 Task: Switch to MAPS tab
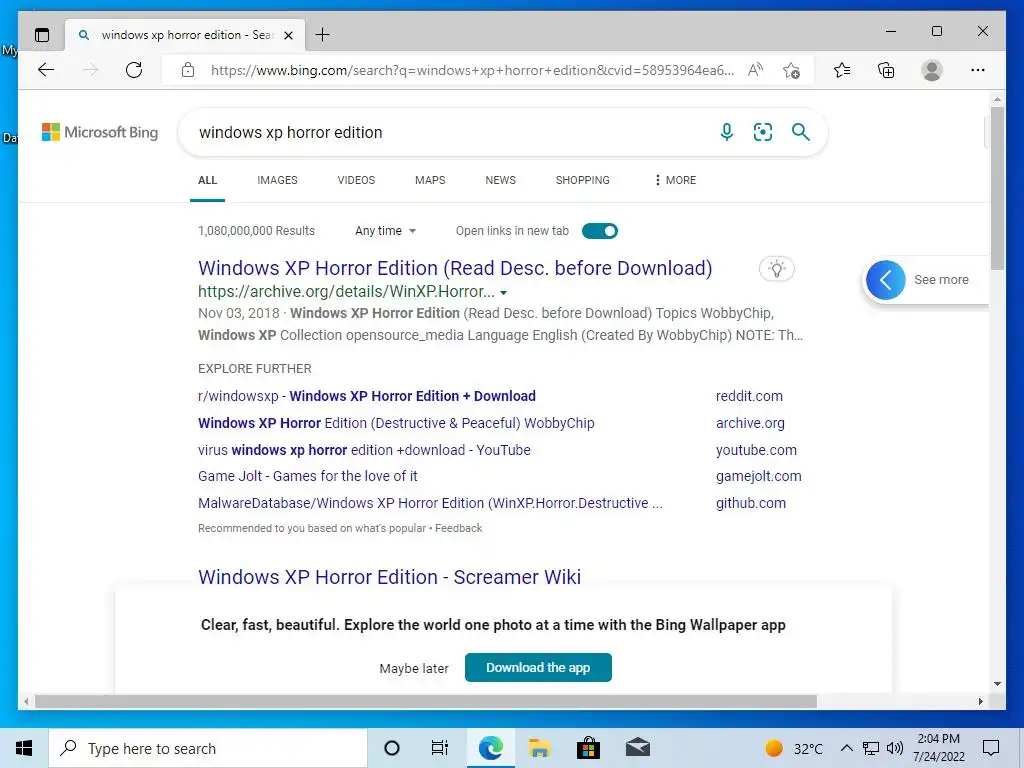430,180
